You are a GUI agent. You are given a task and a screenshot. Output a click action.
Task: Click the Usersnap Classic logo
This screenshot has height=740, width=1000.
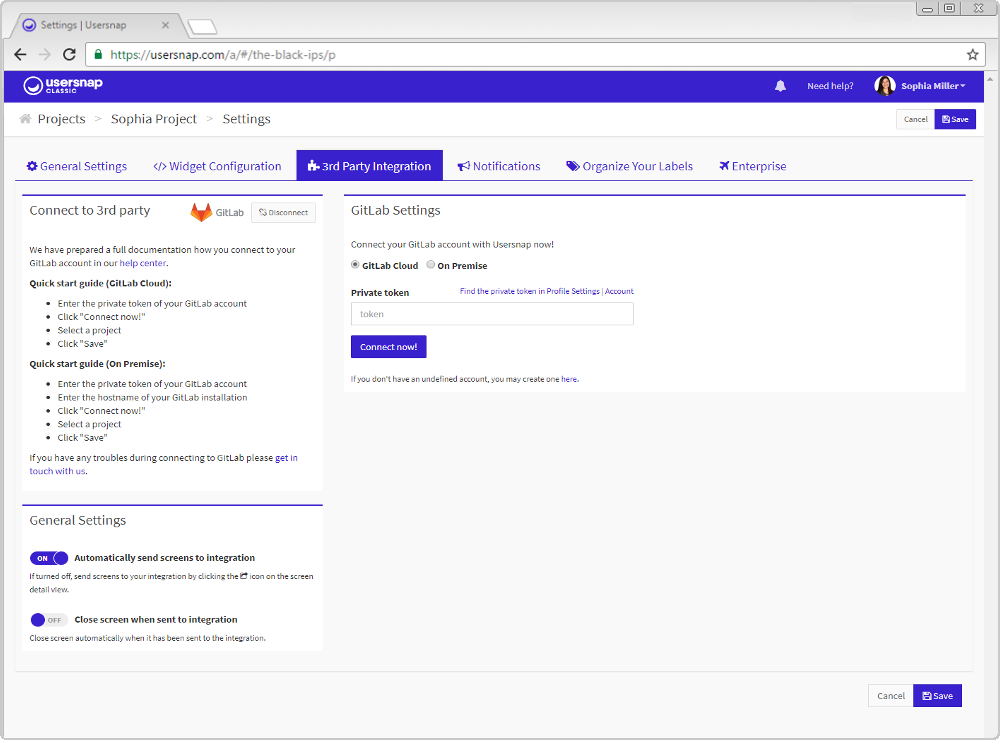62,85
